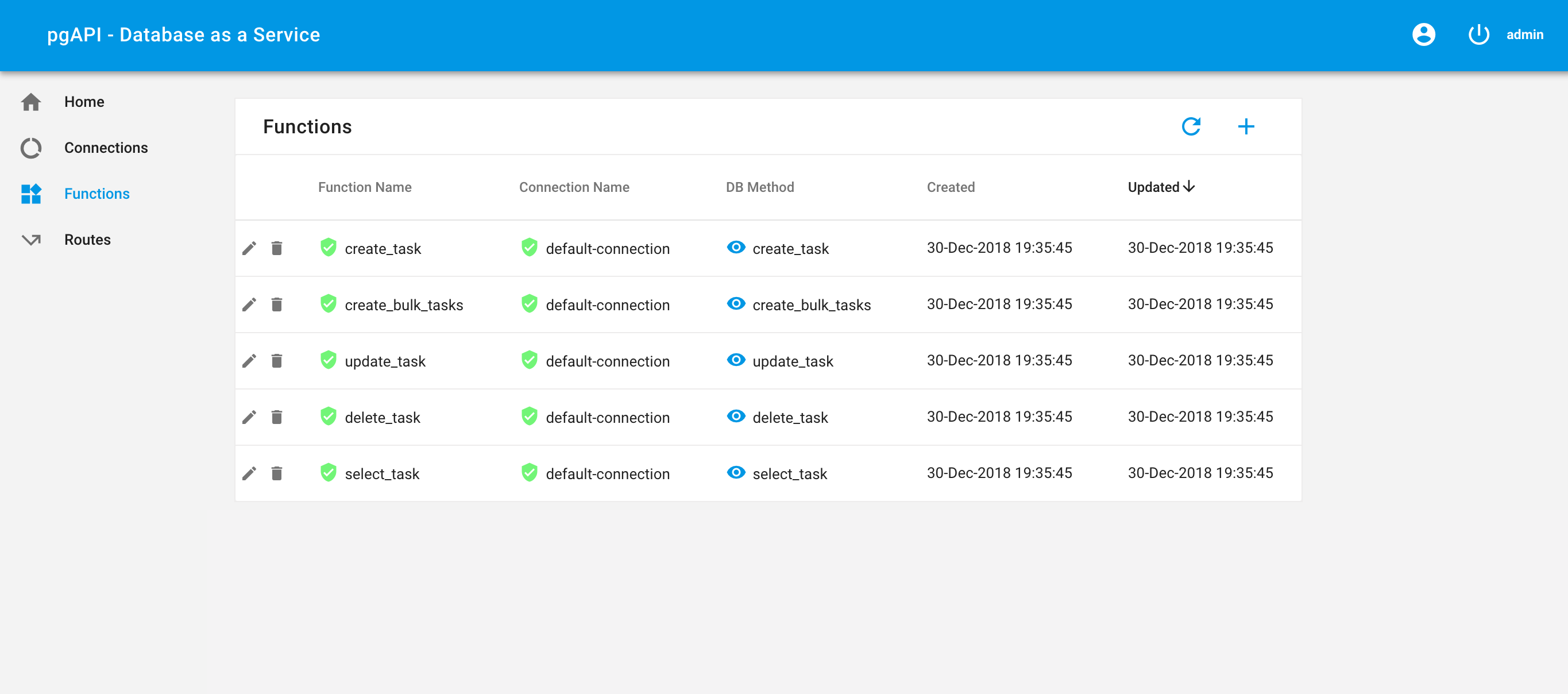Open the delete_task function name
The width and height of the screenshot is (1568, 694).
[383, 418]
